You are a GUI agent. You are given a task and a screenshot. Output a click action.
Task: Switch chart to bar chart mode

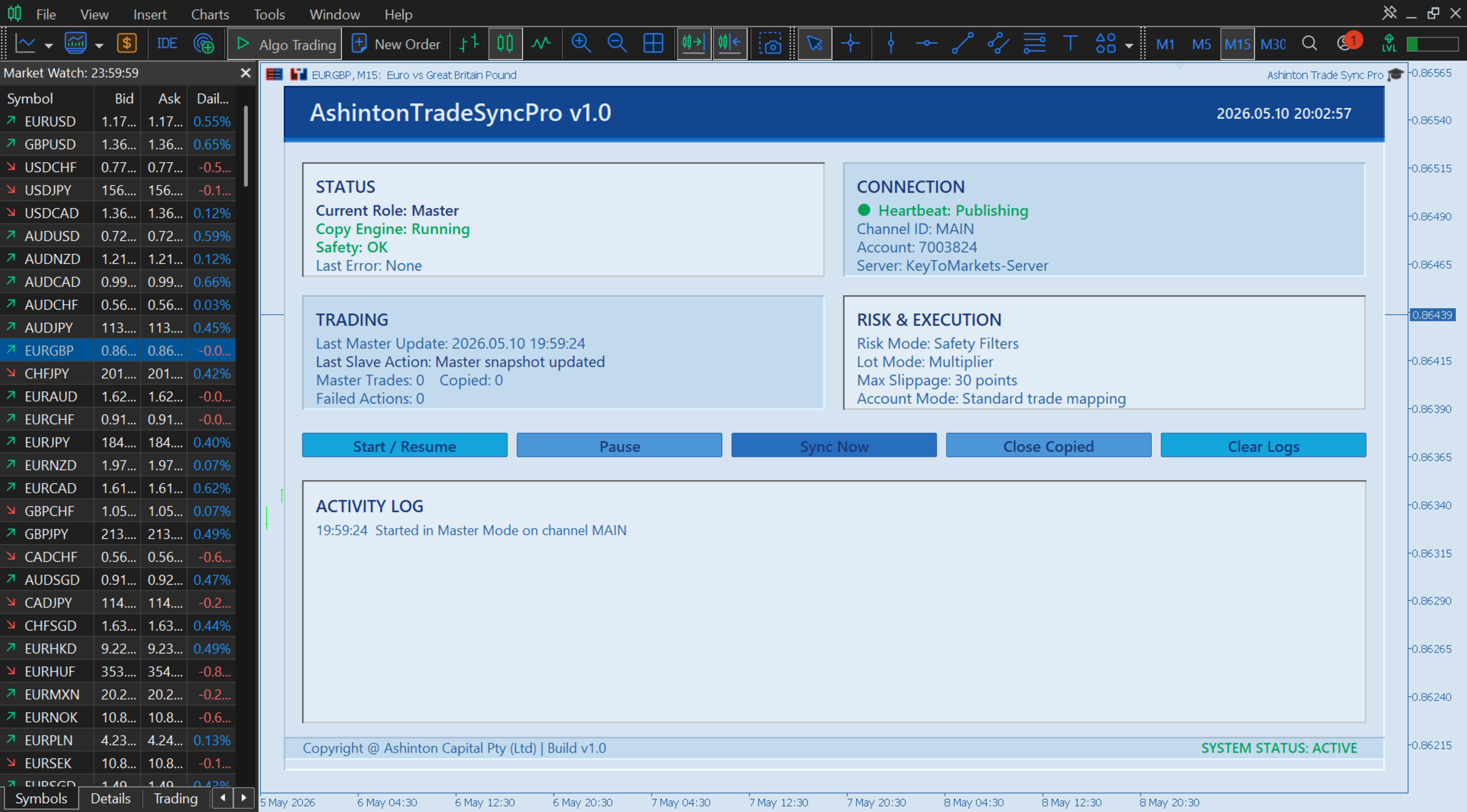[x=469, y=44]
